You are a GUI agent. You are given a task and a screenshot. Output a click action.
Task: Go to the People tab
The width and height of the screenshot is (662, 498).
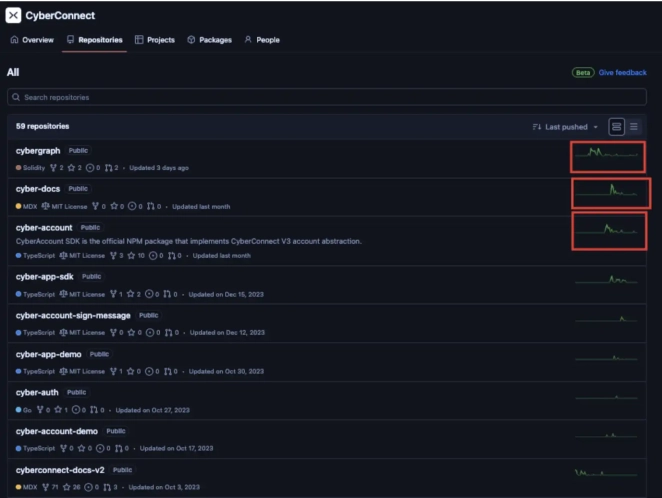click(262, 40)
